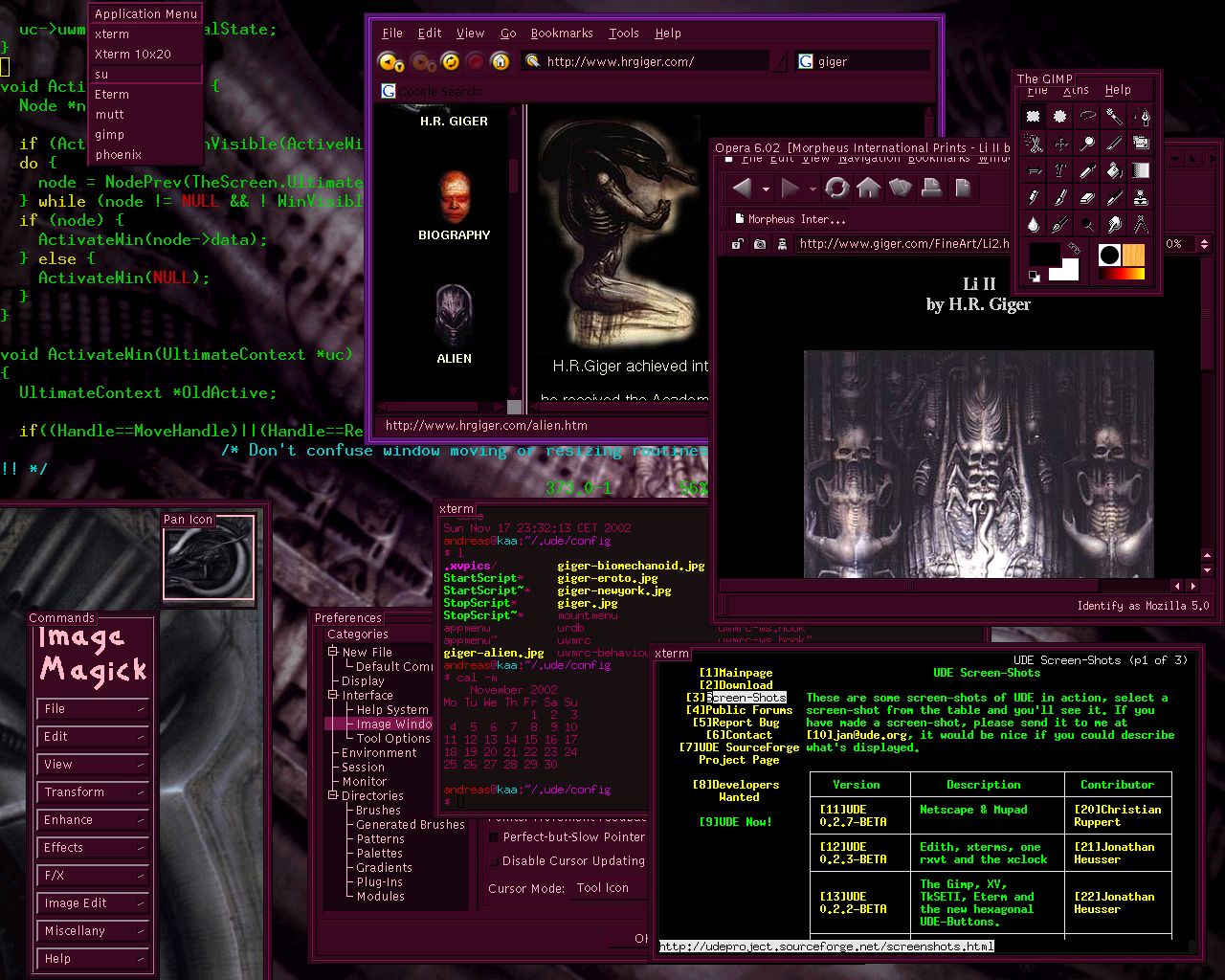Open Opera forward history dropdown arrow
Viewport: 1225px width, 980px height.
[813, 189]
